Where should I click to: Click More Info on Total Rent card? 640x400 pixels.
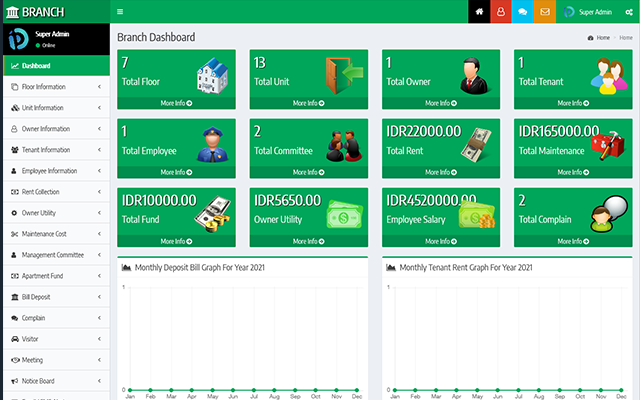point(441,172)
